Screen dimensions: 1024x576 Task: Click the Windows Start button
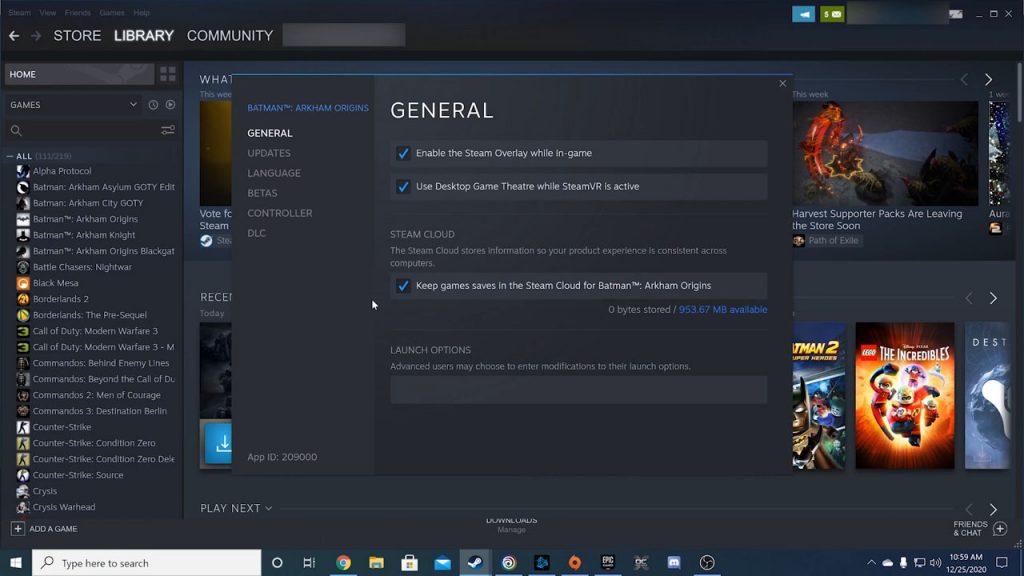click(16, 562)
